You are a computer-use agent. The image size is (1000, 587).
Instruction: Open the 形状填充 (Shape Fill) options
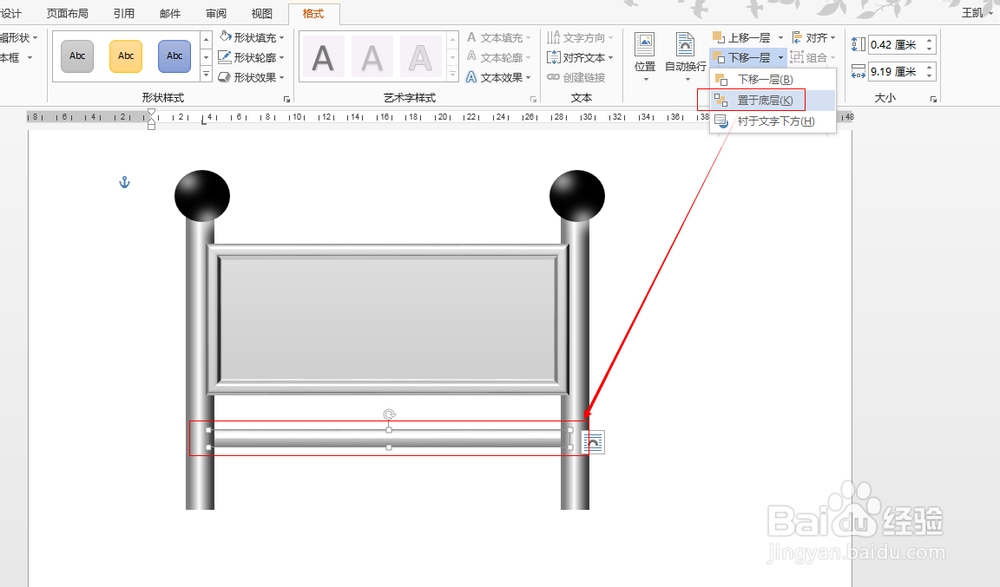250,37
